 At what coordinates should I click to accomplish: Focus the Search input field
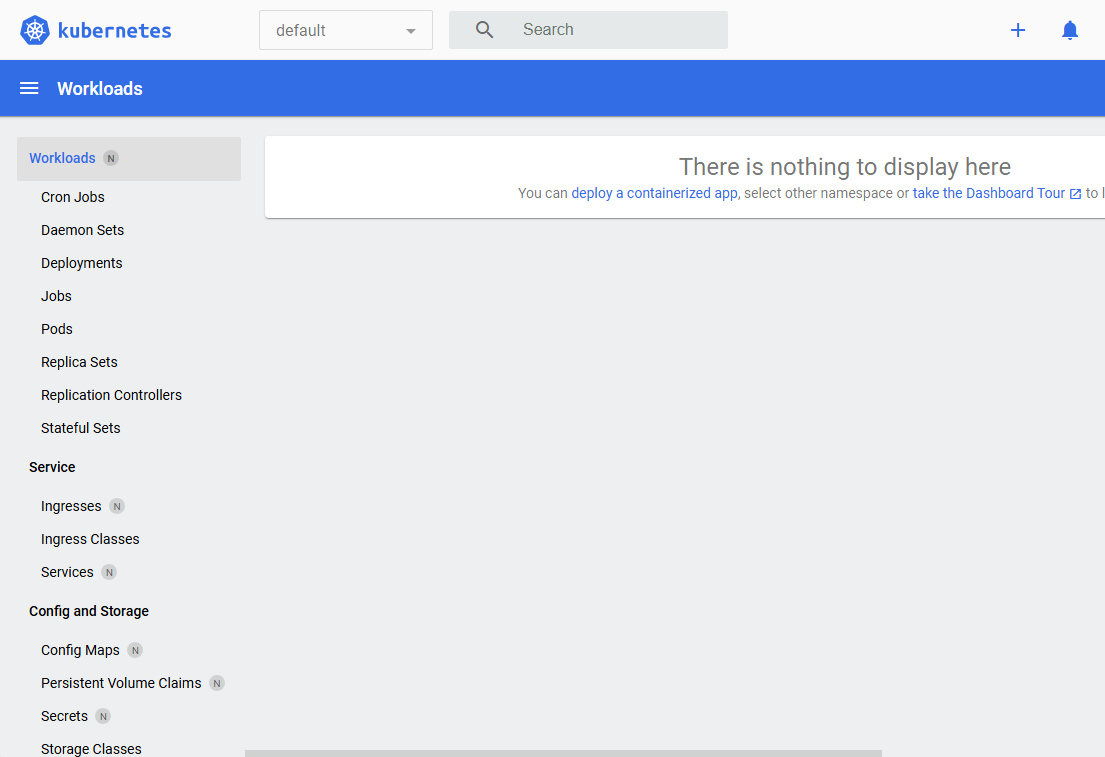(x=588, y=30)
